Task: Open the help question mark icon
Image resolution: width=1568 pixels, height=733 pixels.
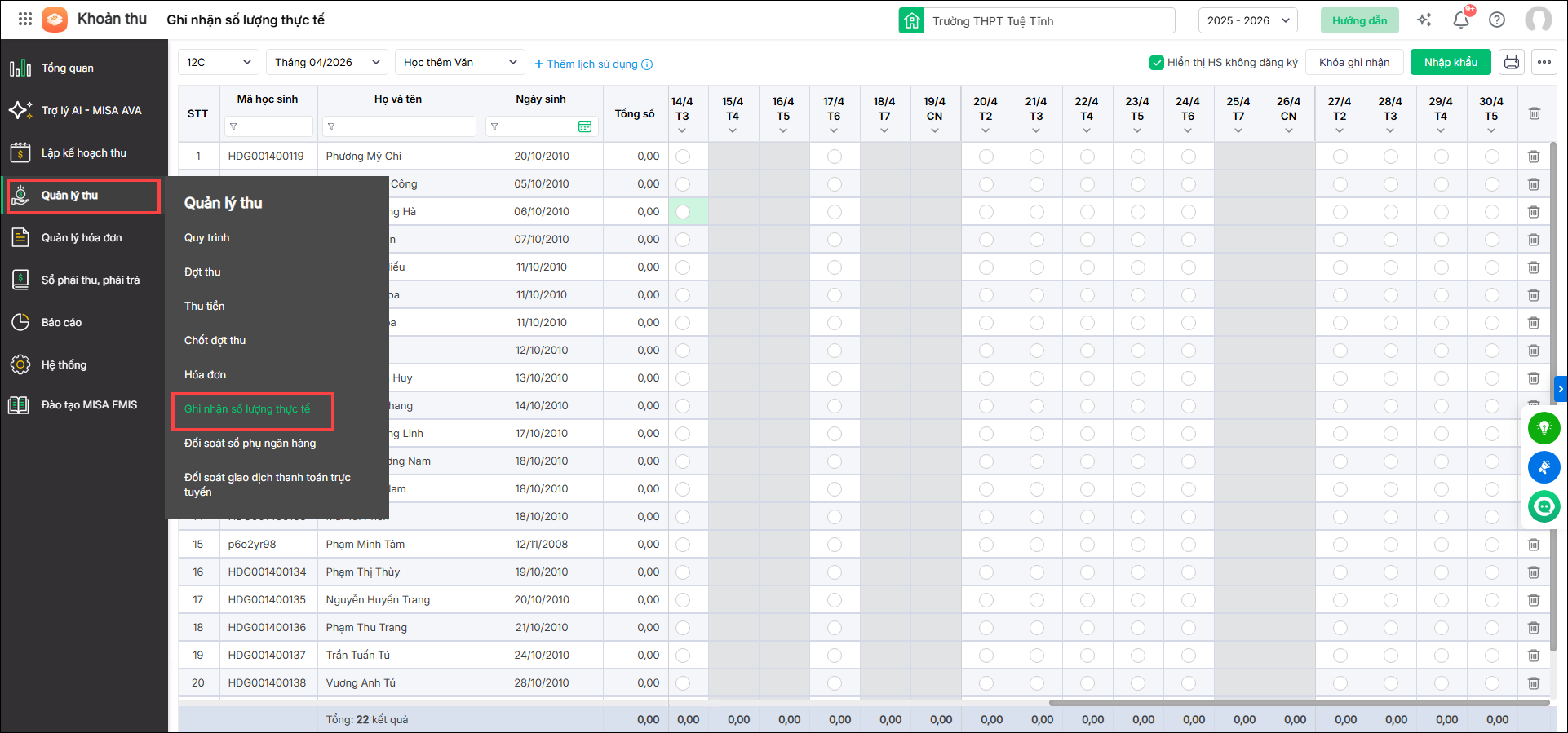Action: (x=1497, y=20)
